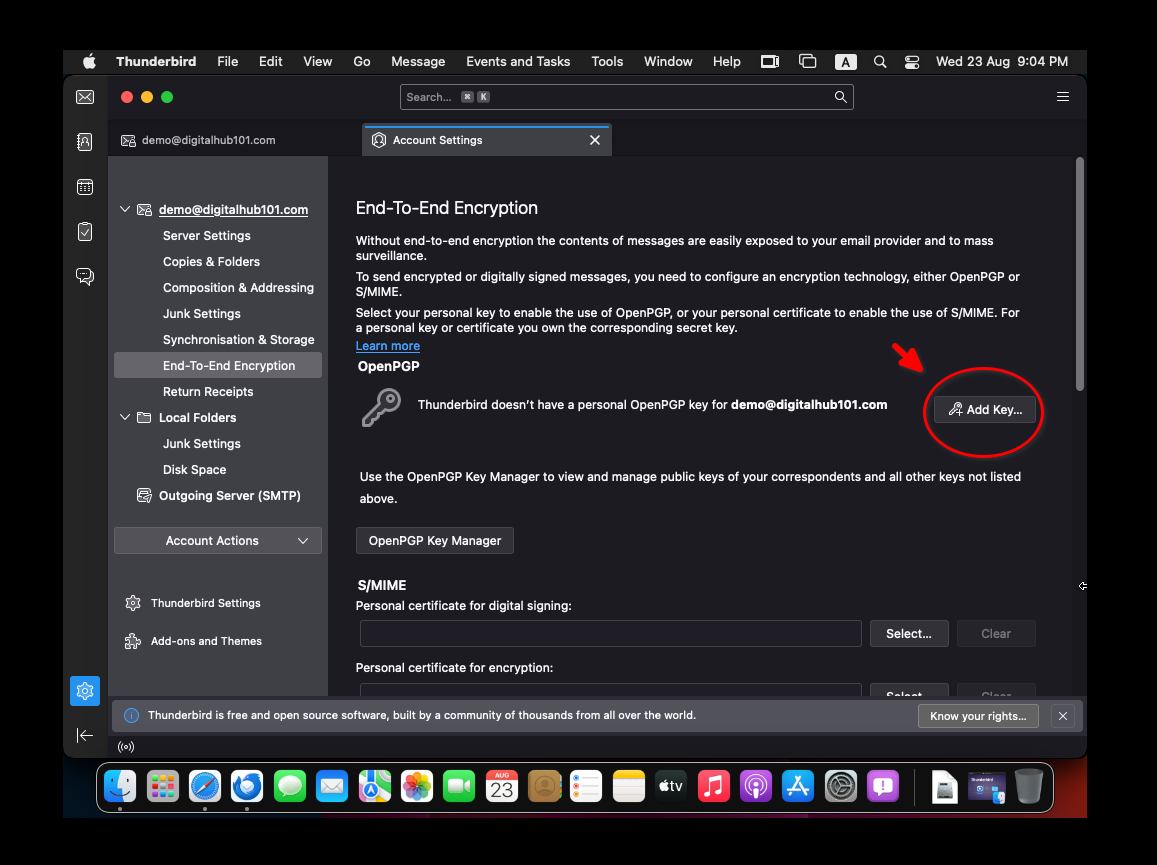Open Finder from the Dock
This screenshot has height=865, width=1157.
120,786
